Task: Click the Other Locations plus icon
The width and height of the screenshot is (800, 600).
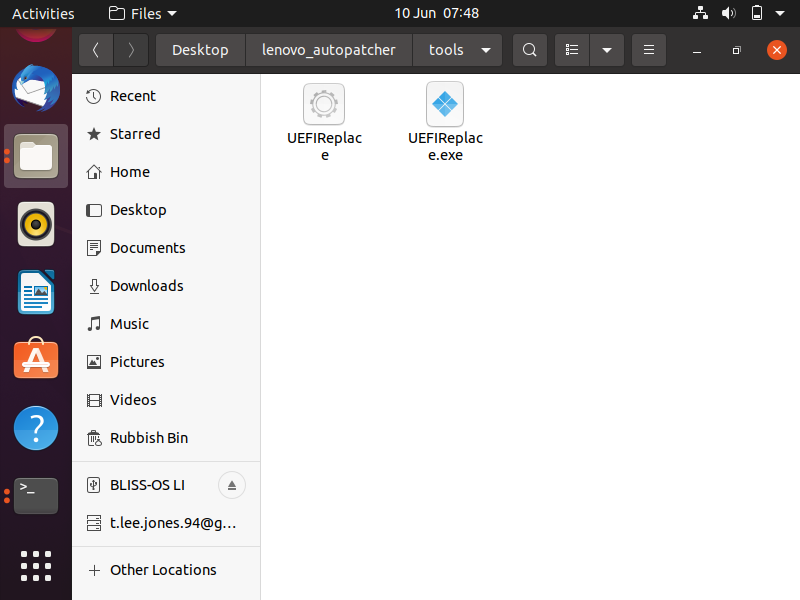Action: (94, 570)
